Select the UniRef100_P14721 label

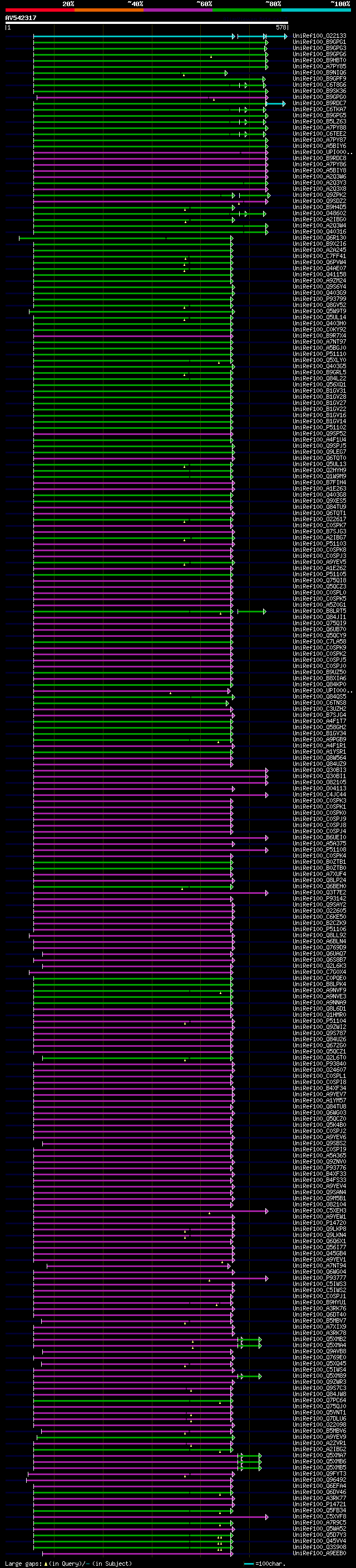pos(319,1504)
